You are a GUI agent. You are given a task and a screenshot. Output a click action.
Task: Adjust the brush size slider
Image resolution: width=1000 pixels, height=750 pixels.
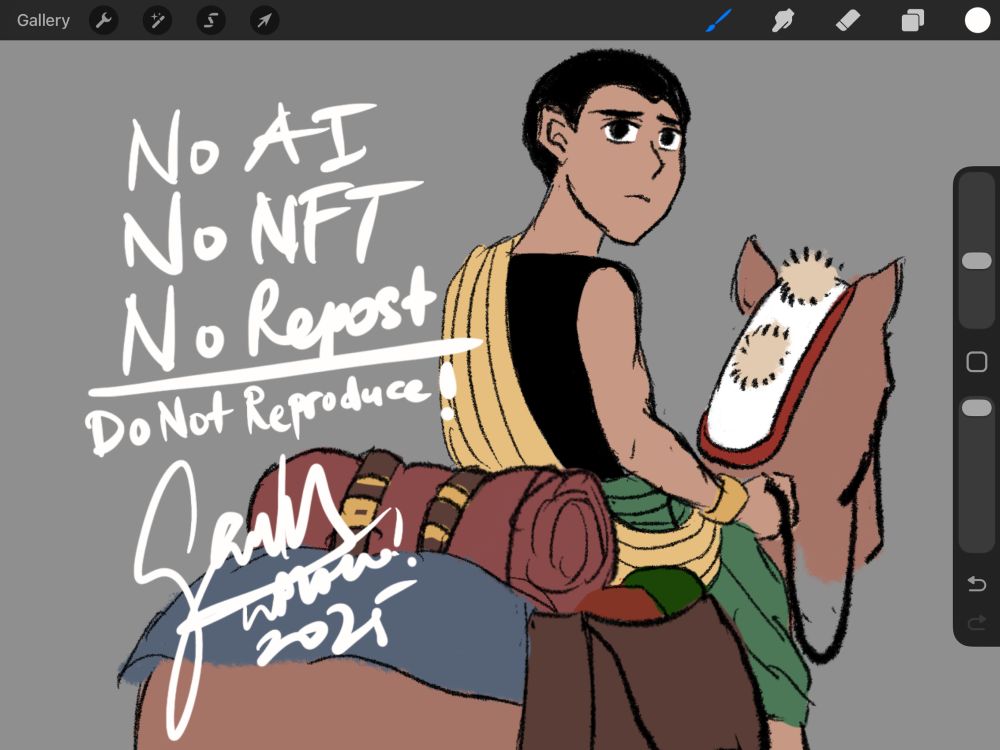[x=976, y=260]
